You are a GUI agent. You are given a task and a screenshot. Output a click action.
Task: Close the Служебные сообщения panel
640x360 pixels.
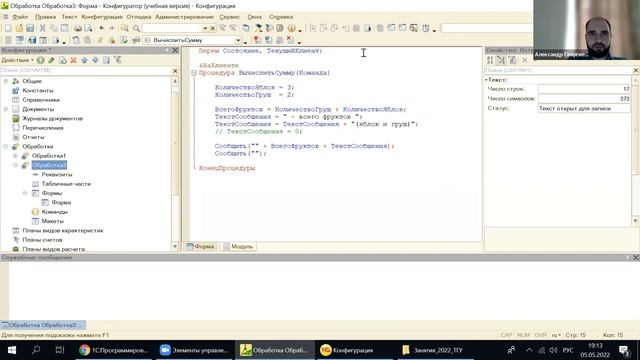click(x=636, y=258)
